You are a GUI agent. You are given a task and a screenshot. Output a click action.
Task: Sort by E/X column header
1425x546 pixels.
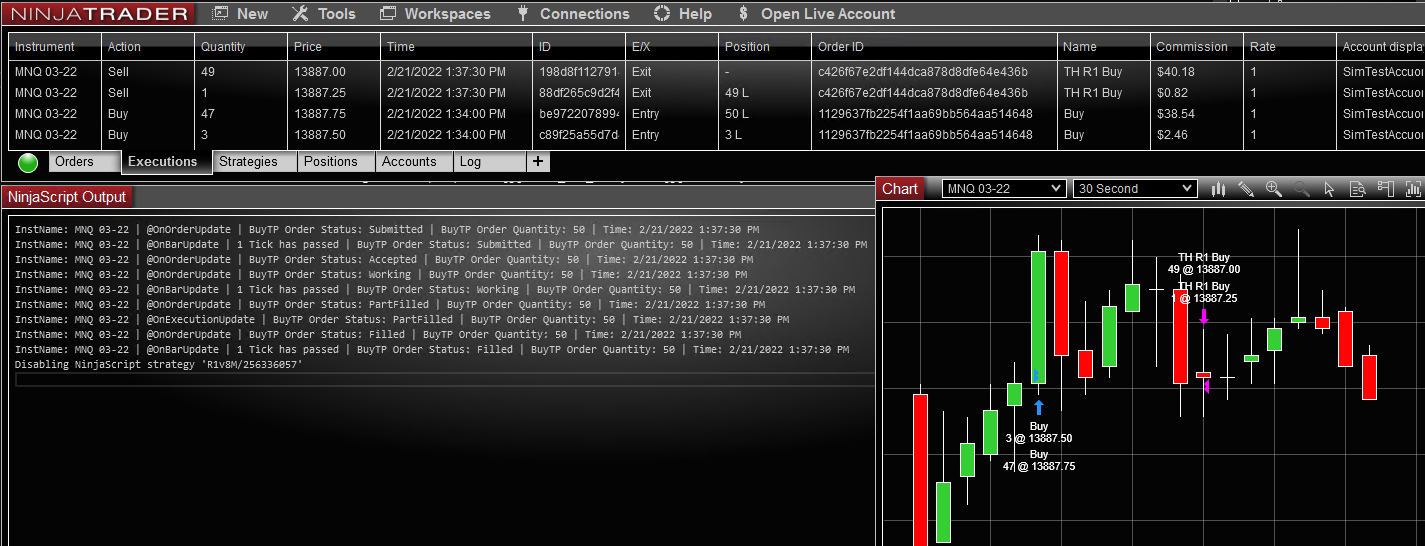(x=672, y=47)
